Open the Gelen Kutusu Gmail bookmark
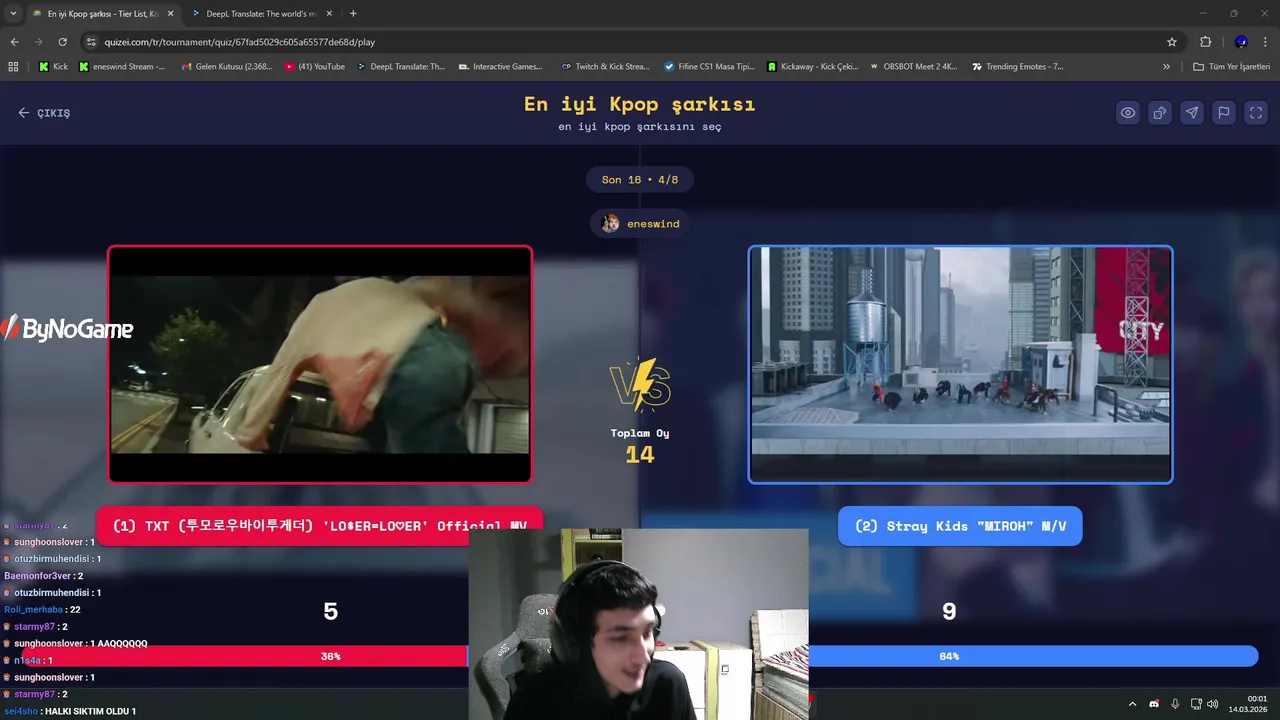The height and width of the screenshot is (720, 1280). coord(227,67)
